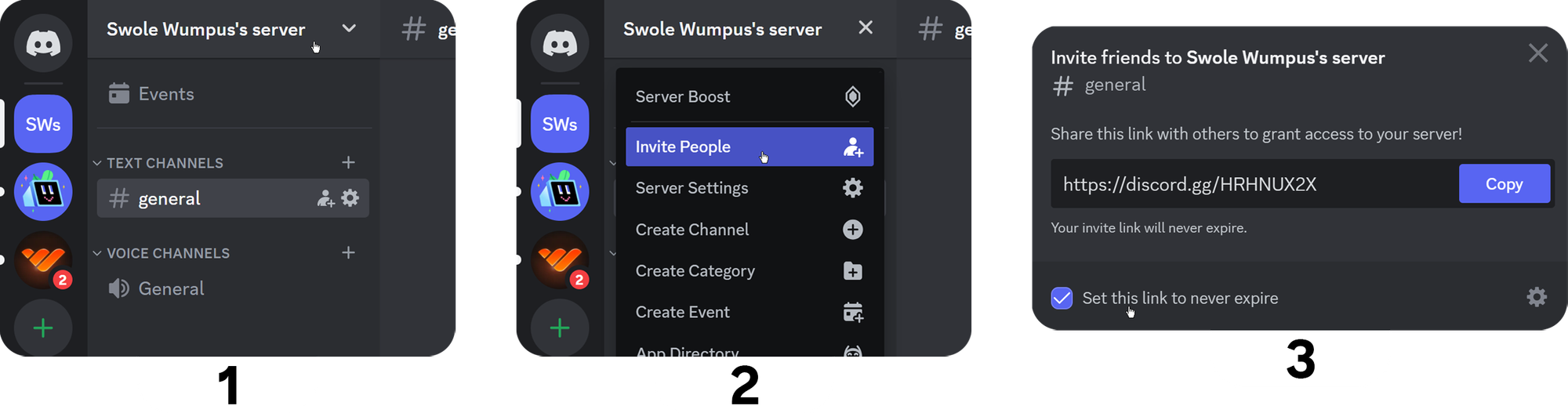1568x413 pixels.
Task: Open invite link settings gear in invite dialog
Action: tap(1537, 297)
